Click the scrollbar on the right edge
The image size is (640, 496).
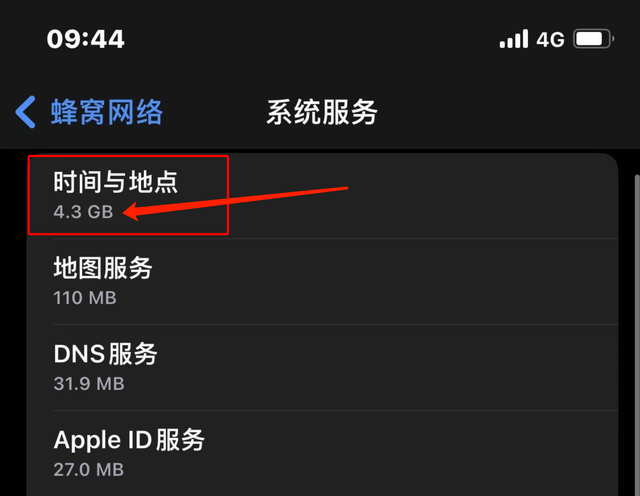[637, 335]
